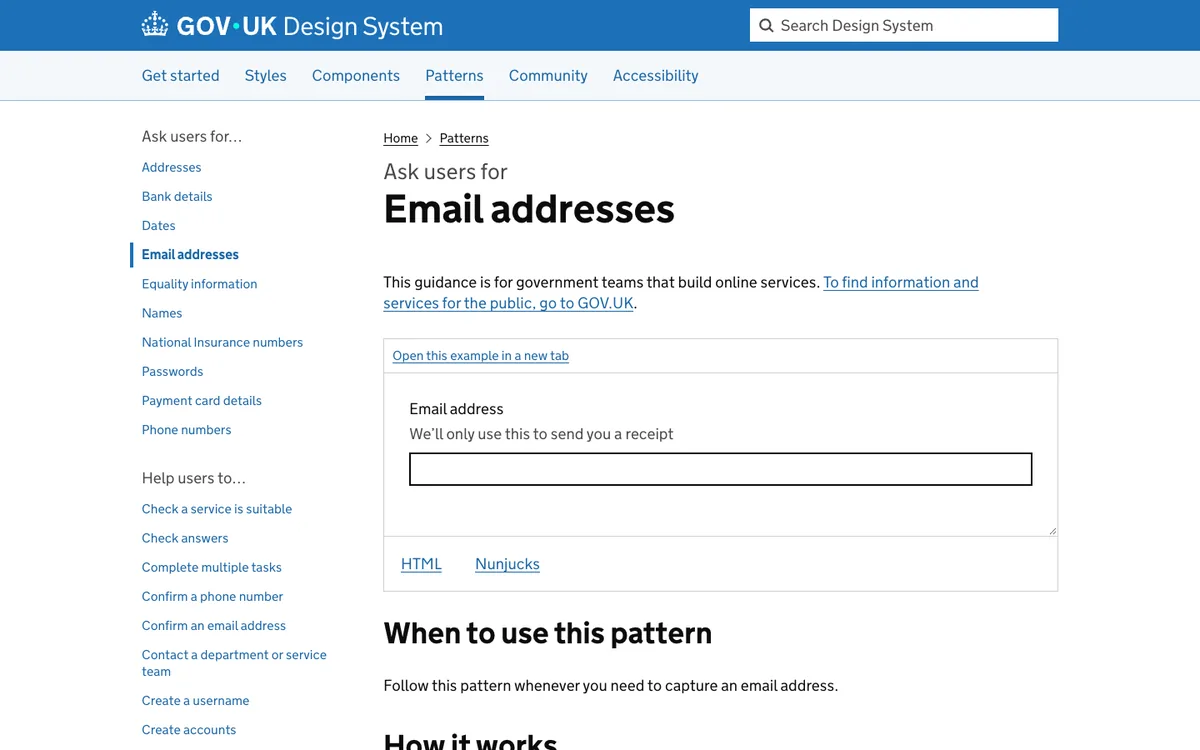The width and height of the screenshot is (1200, 750).
Task: Follow the Home breadcrumb link
Action: [x=401, y=138]
